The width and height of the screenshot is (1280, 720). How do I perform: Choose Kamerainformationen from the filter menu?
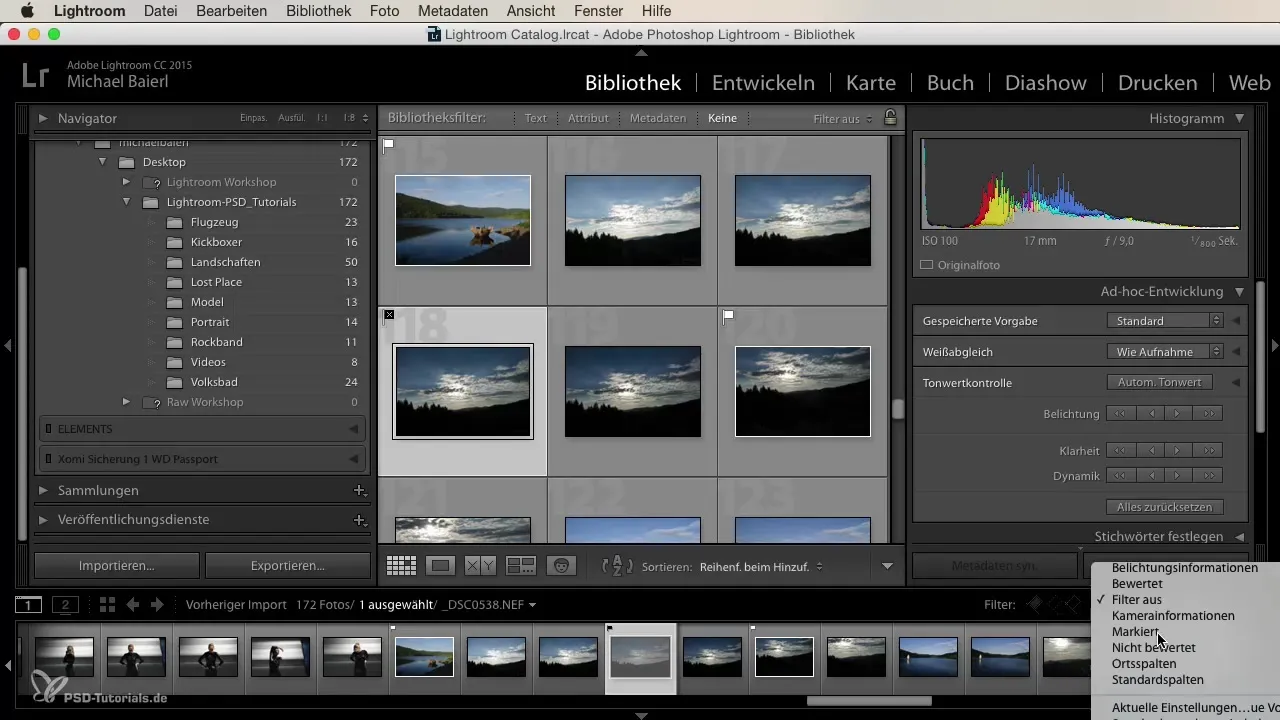point(1173,616)
